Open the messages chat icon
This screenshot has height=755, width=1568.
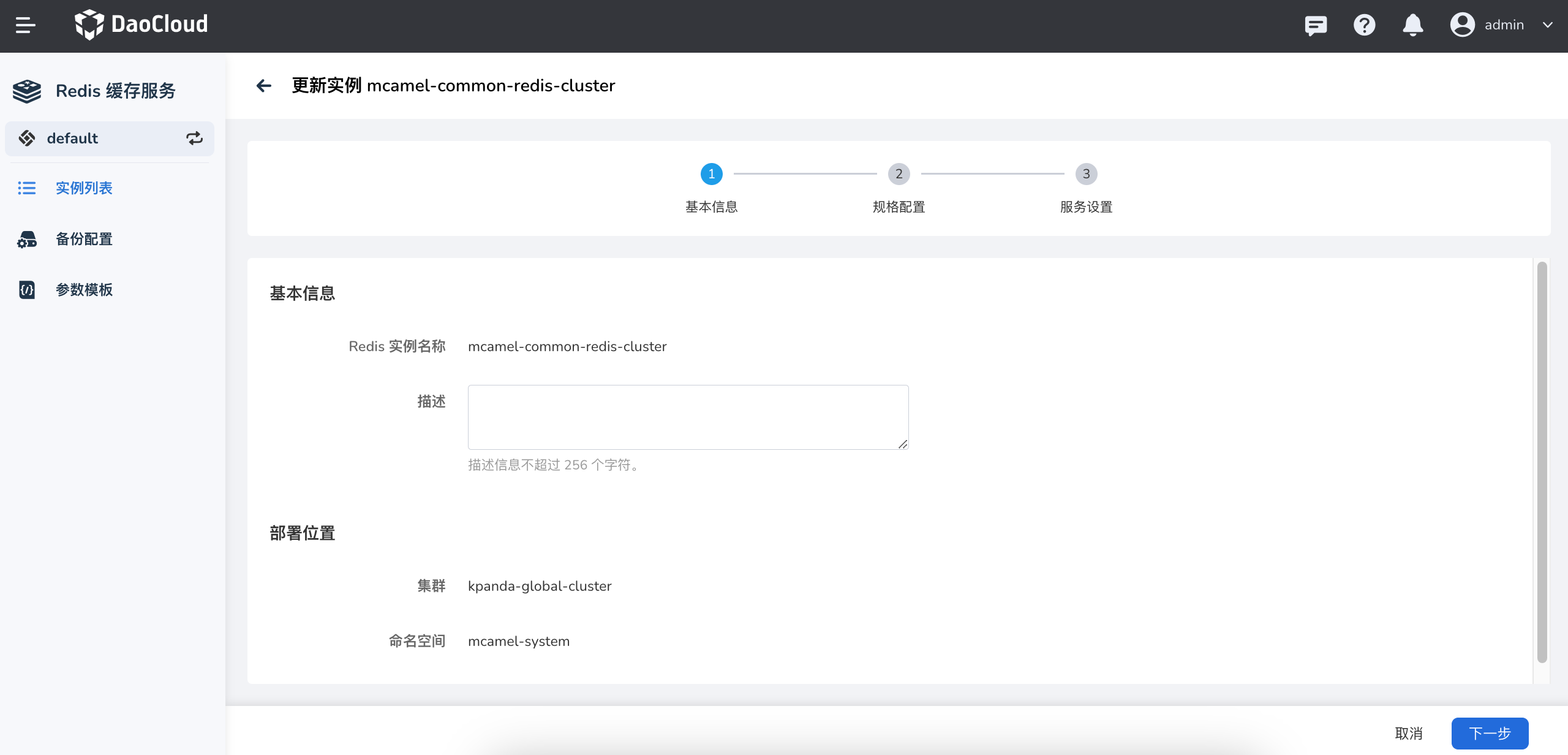coord(1315,25)
